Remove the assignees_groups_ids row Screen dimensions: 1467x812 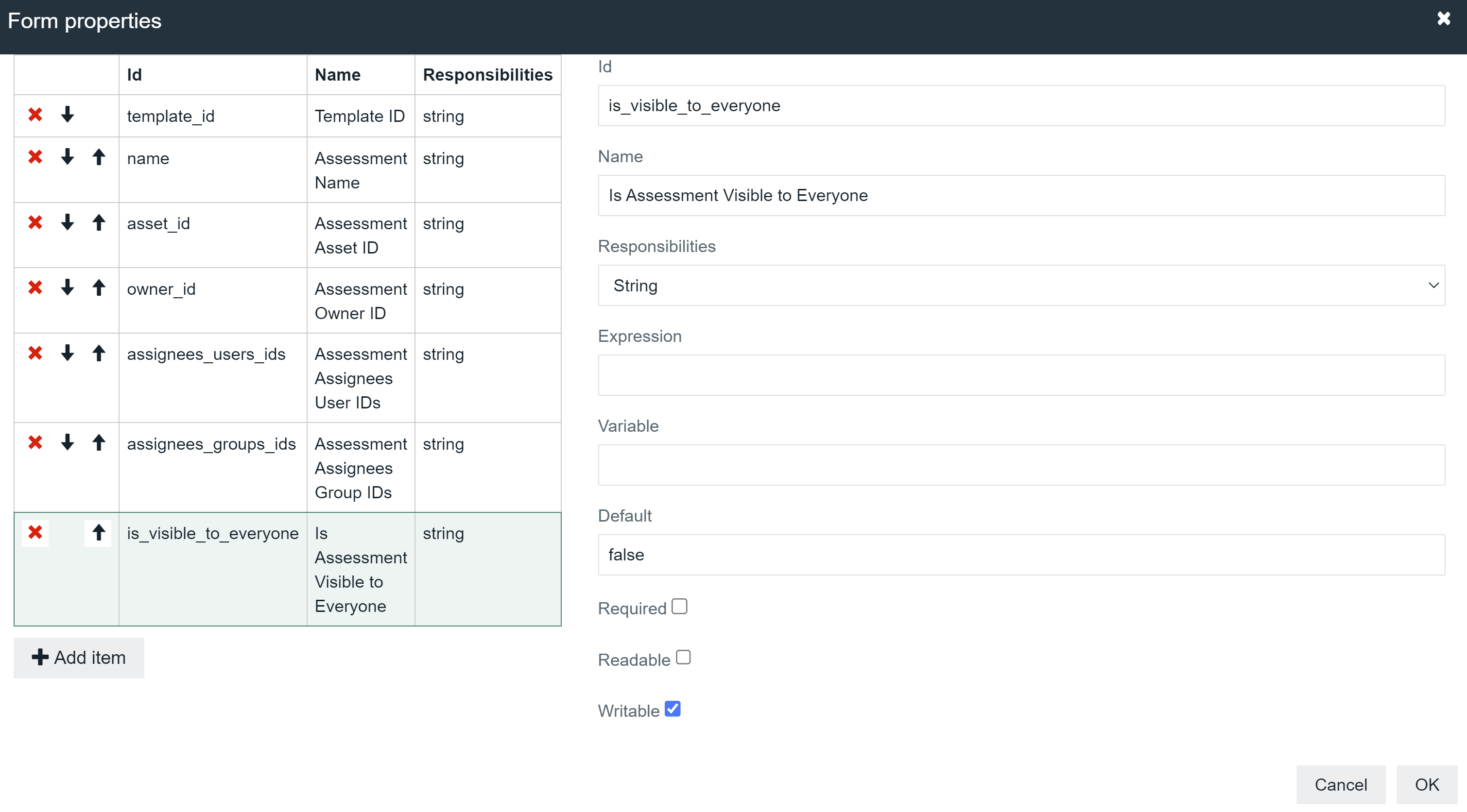[x=35, y=443]
